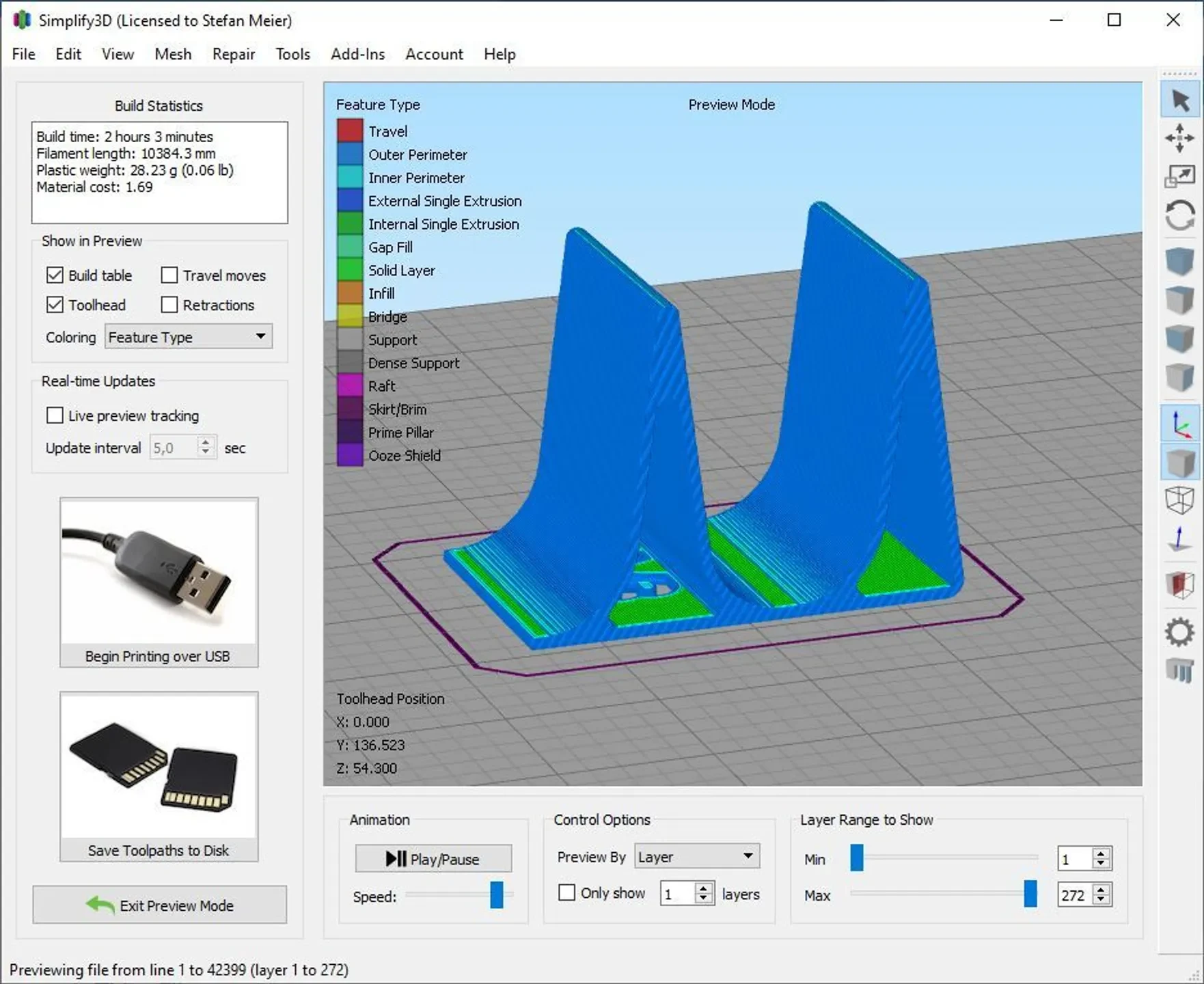Screen dimensions: 1204x984
Task: Uncheck the Build table checkbox
Action: coord(55,275)
